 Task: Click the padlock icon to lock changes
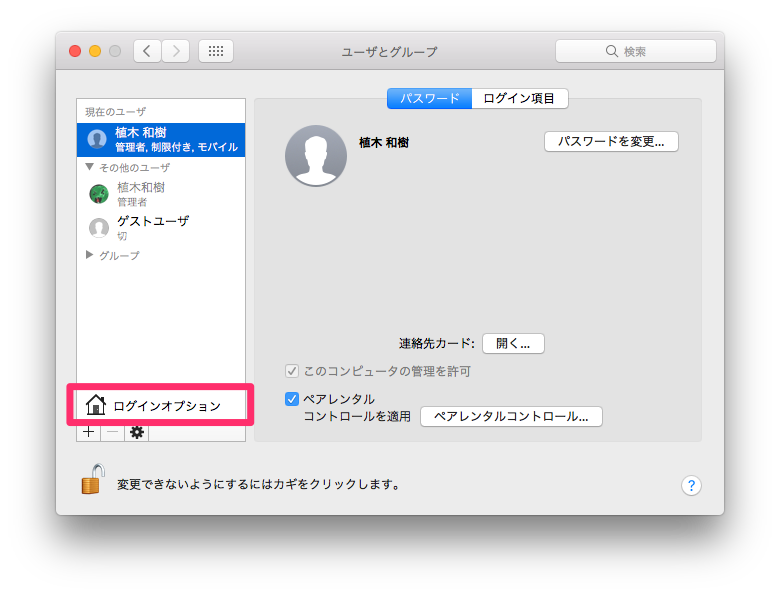(x=93, y=479)
